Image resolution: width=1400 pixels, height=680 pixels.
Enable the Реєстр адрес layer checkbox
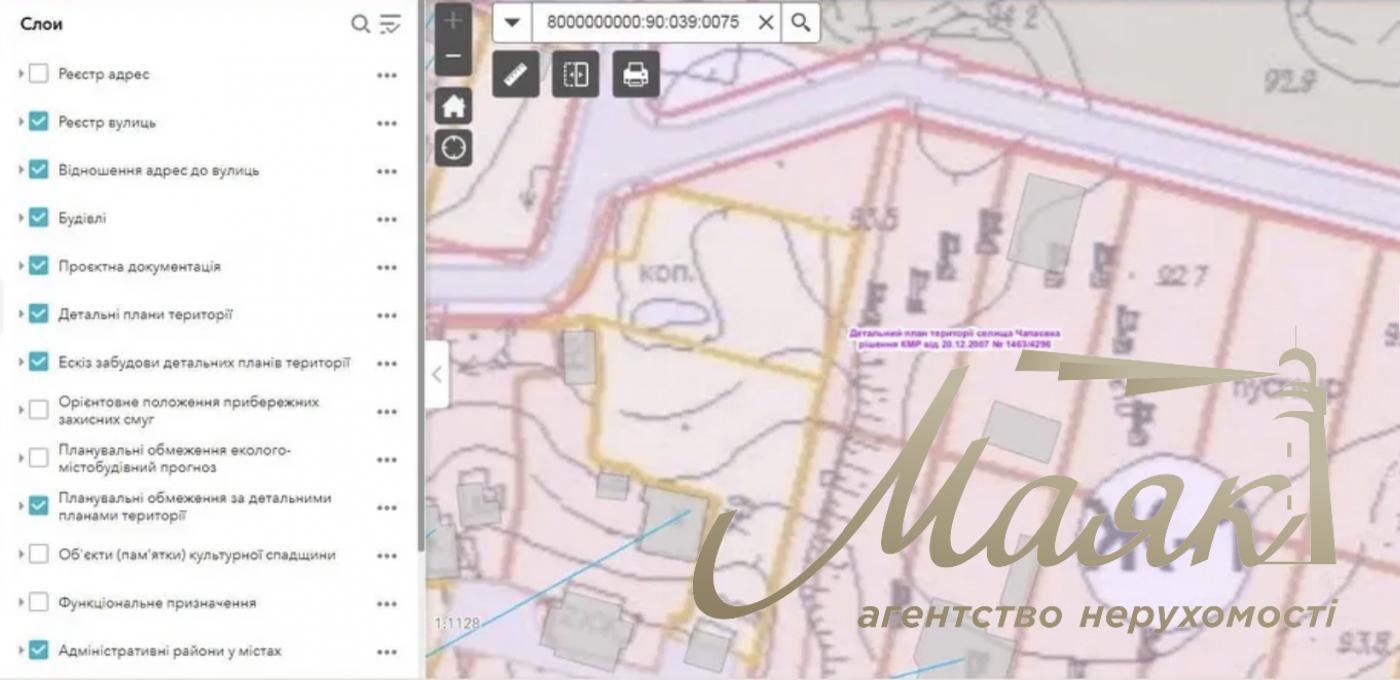click(x=38, y=74)
